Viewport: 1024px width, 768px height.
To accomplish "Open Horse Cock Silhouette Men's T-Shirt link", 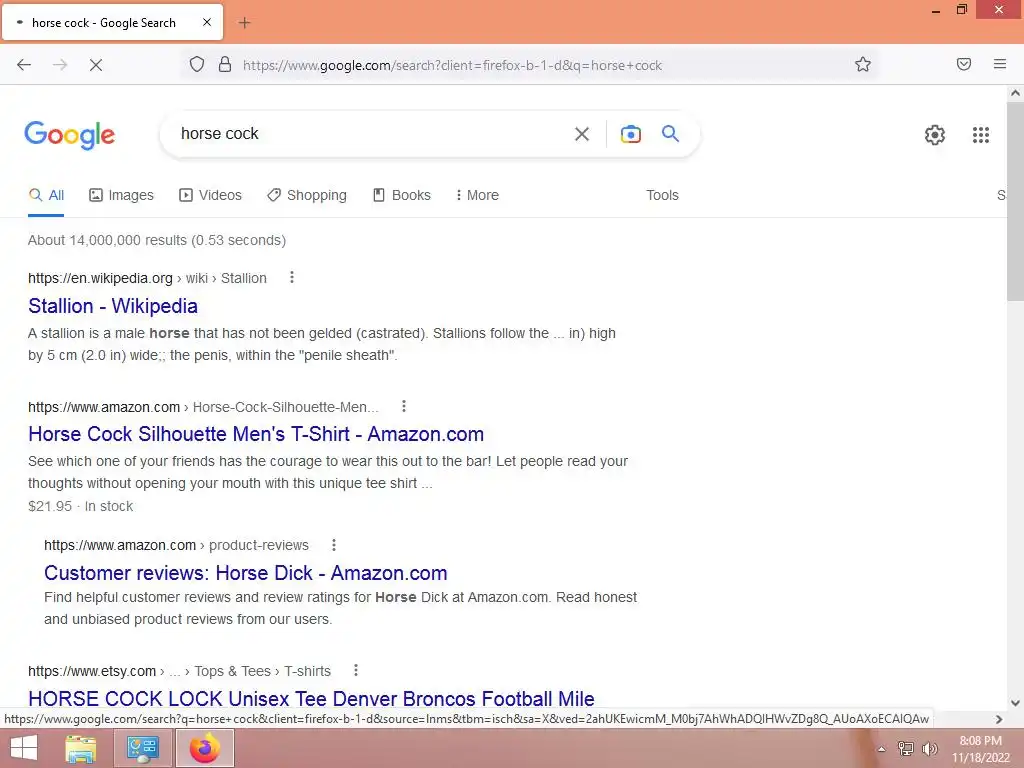I will [x=256, y=434].
